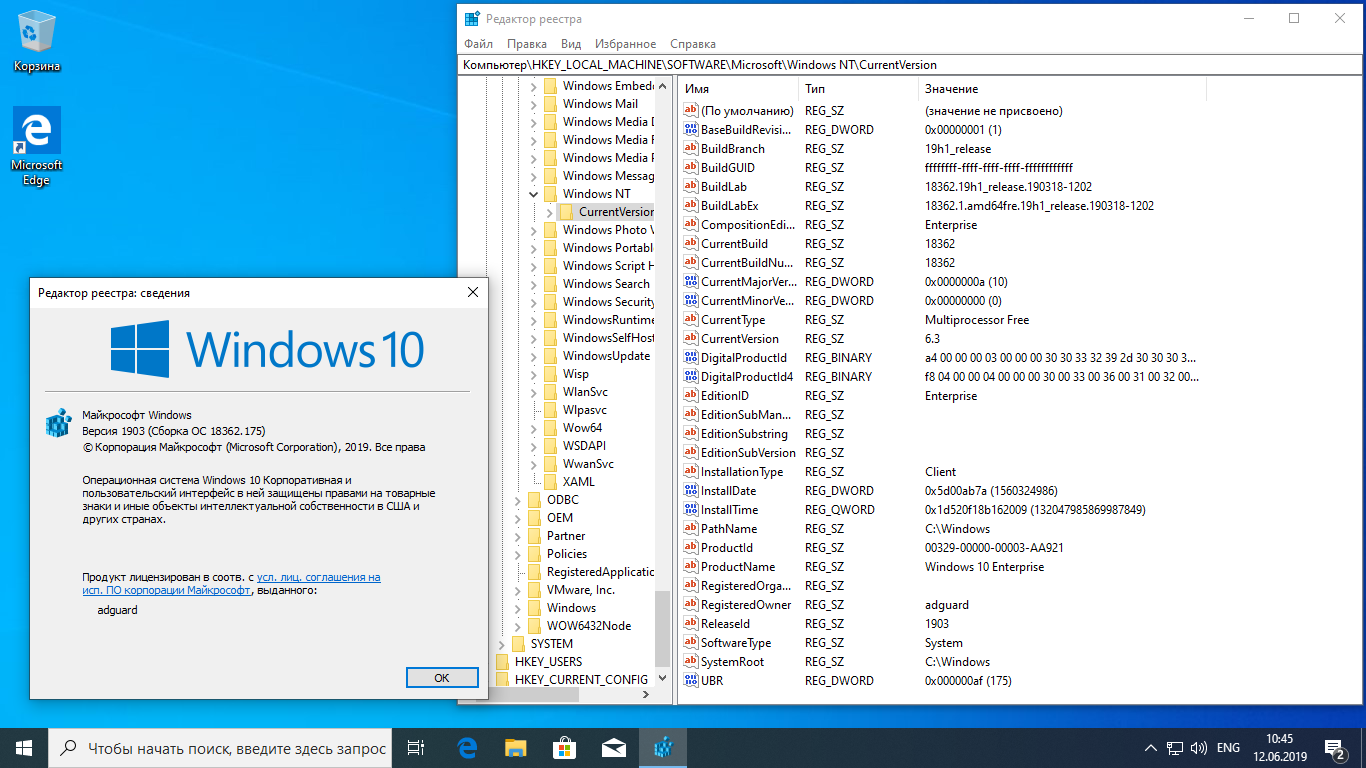Image resolution: width=1366 pixels, height=768 pixels.
Task: Open the Справка menu
Action: point(693,44)
